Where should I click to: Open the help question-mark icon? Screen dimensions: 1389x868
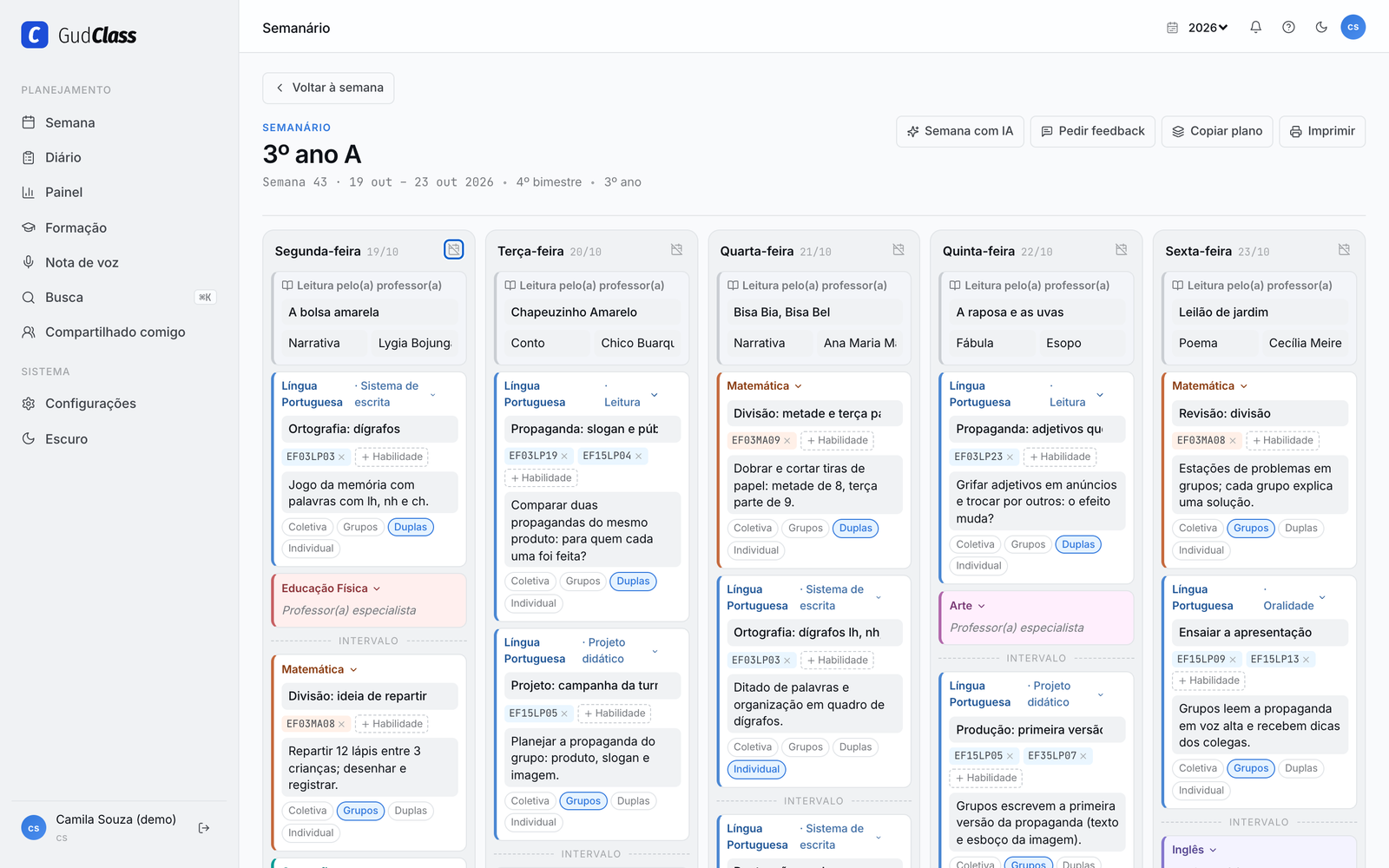[1288, 27]
